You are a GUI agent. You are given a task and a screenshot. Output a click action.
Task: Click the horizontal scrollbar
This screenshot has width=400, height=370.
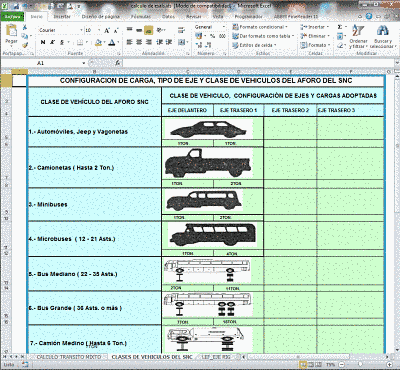pyautogui.click(x=298, y=357)
